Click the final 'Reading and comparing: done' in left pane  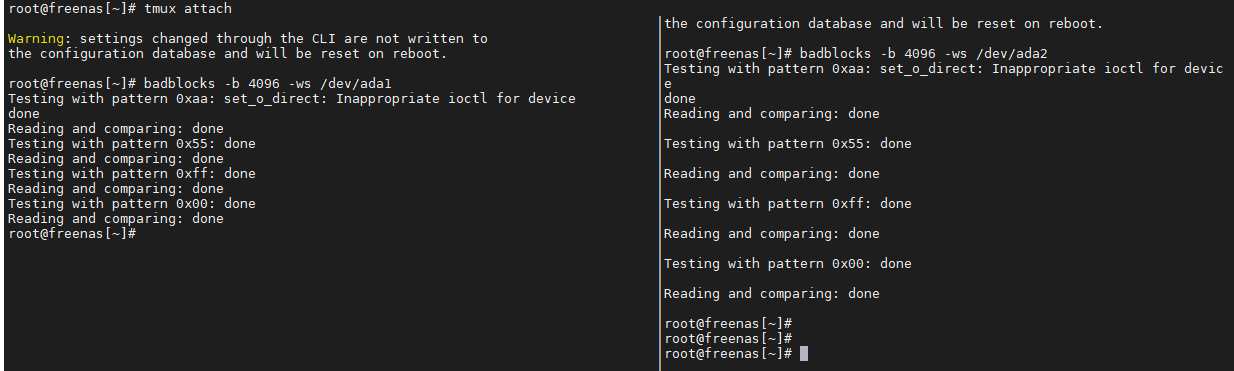point(115,219)
